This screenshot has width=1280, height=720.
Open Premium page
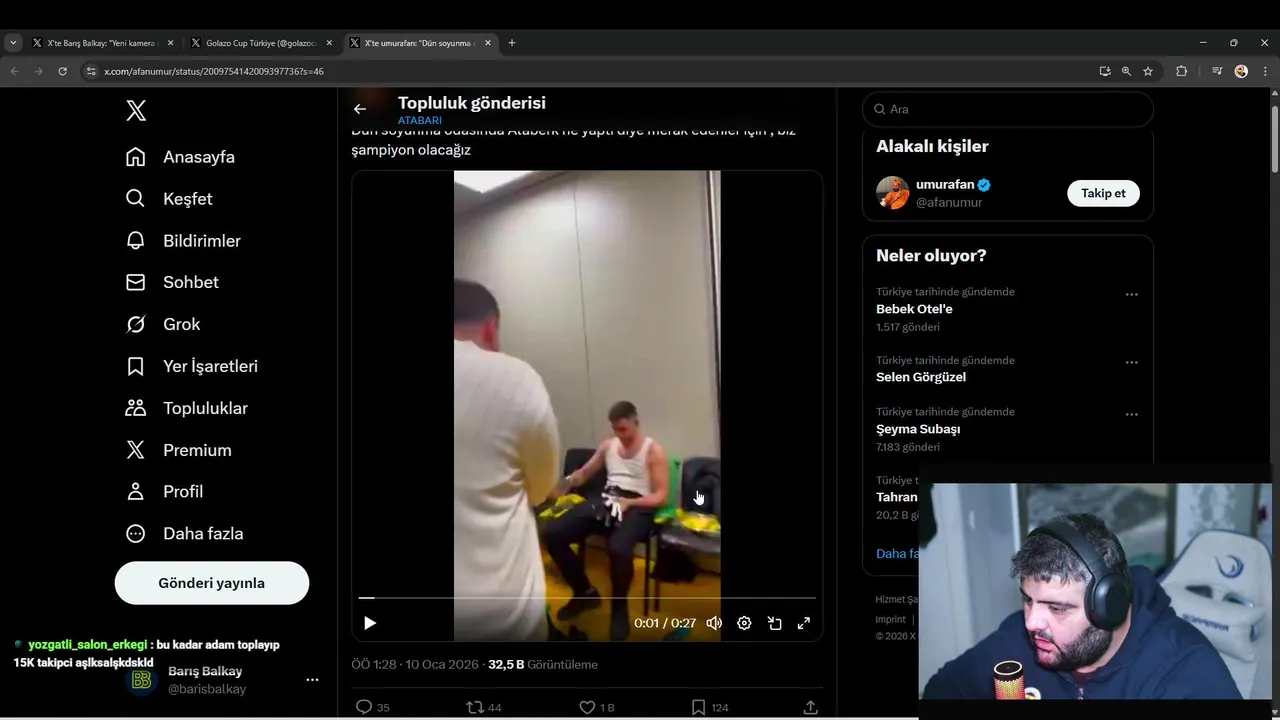pos(178,450)
